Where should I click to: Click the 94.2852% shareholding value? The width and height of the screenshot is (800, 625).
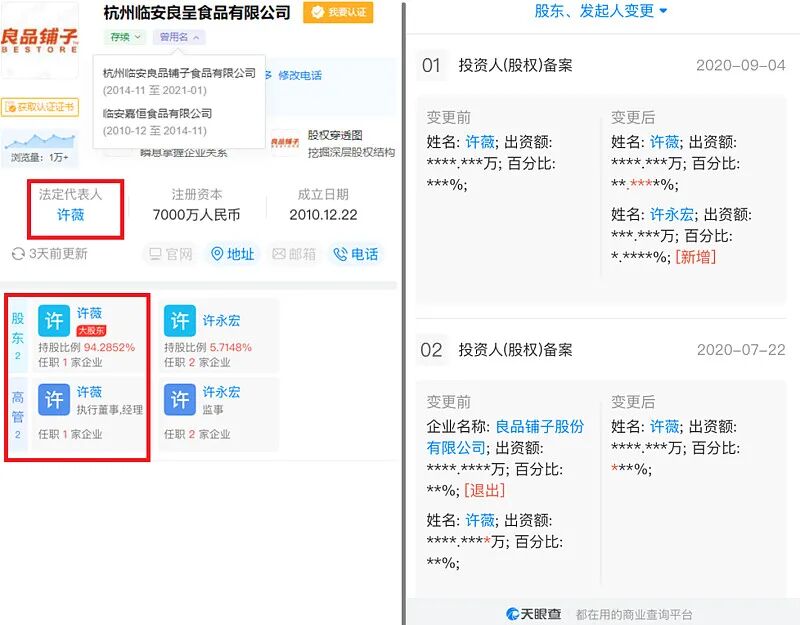point(109,347)
